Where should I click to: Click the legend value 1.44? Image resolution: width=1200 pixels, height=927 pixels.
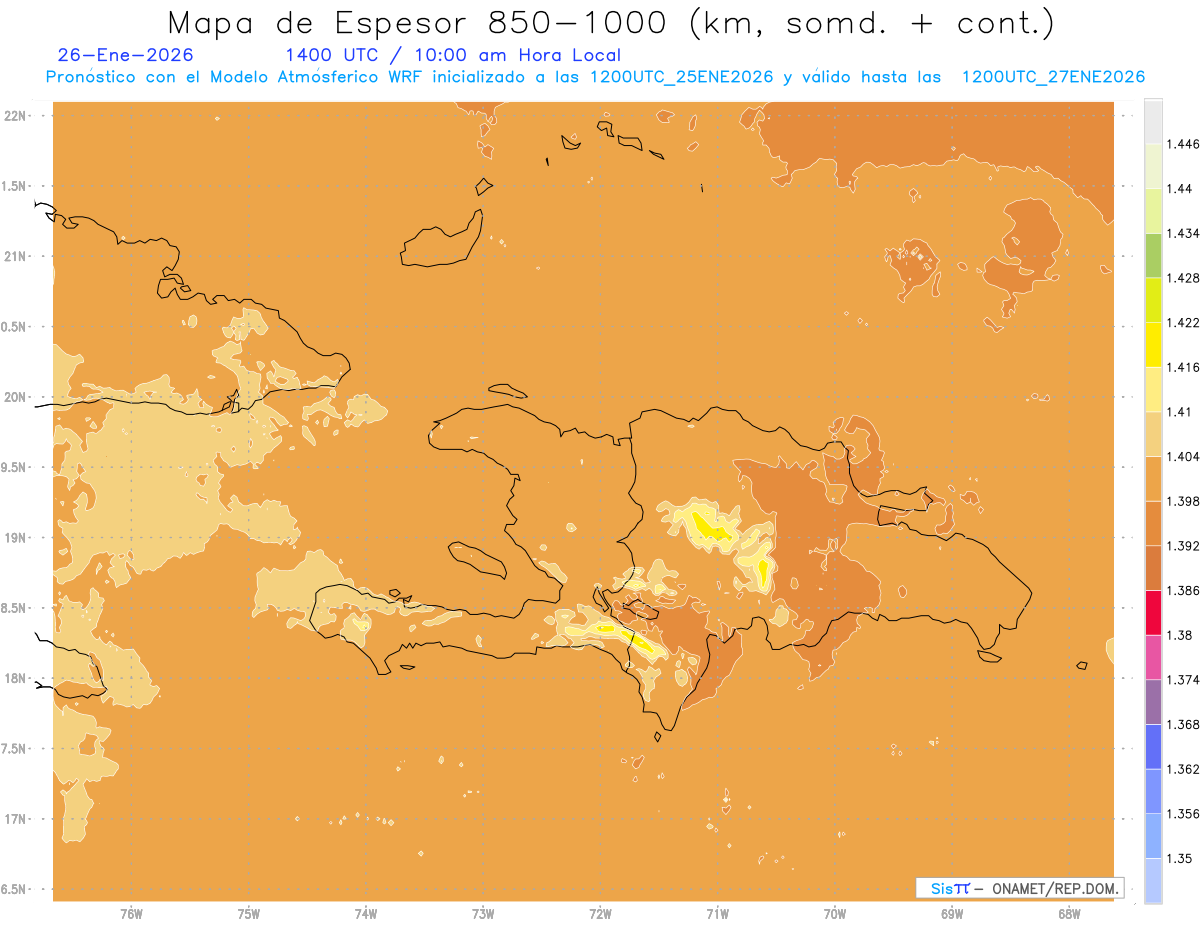click(x=1178, y=189)
